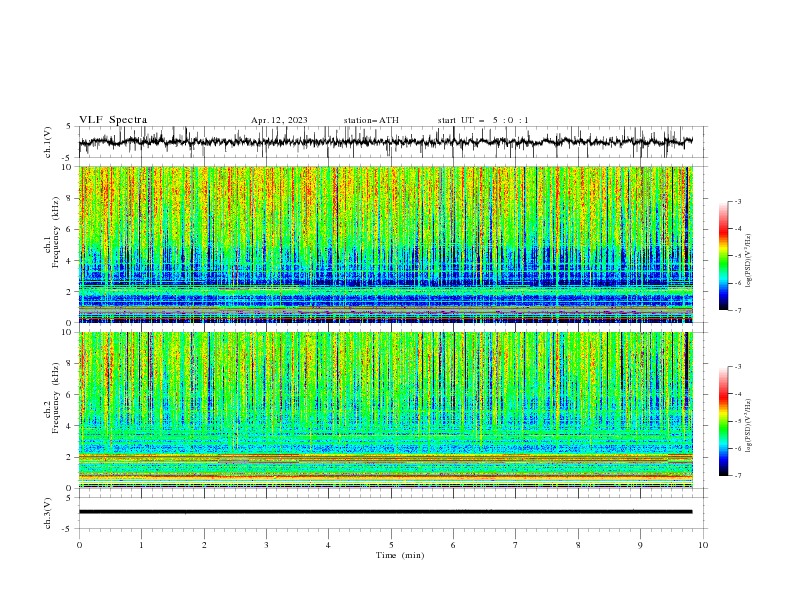
Task: Click the "ch.1 Frequency (kHz)" axis label
Action: tap(52, 231)
